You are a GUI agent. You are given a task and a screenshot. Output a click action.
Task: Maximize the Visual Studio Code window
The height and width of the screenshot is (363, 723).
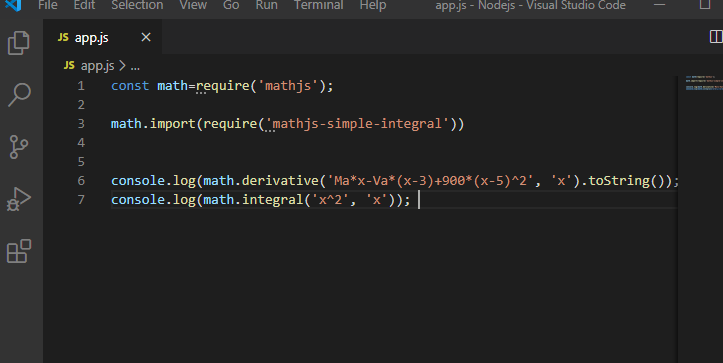coord(705,5)
